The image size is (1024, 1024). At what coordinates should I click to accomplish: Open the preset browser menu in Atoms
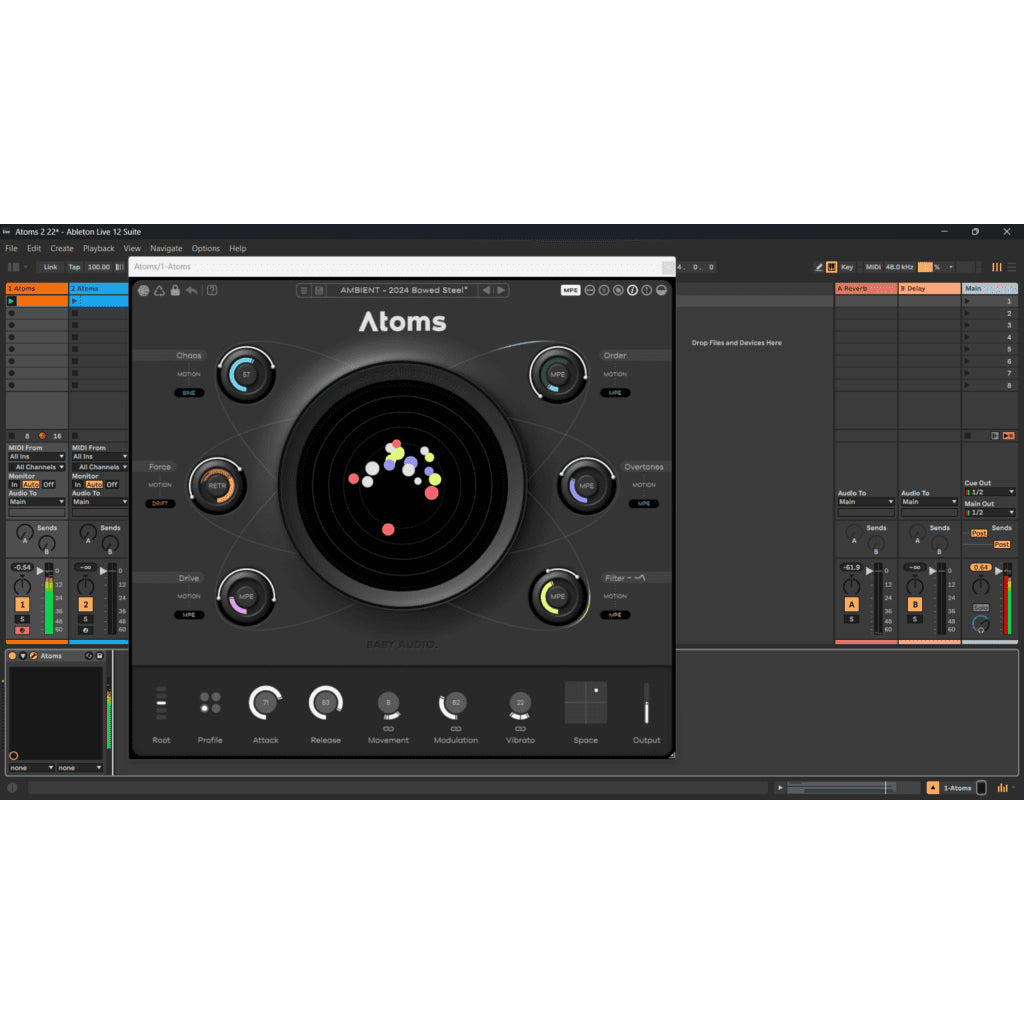[x=302, y=290]
